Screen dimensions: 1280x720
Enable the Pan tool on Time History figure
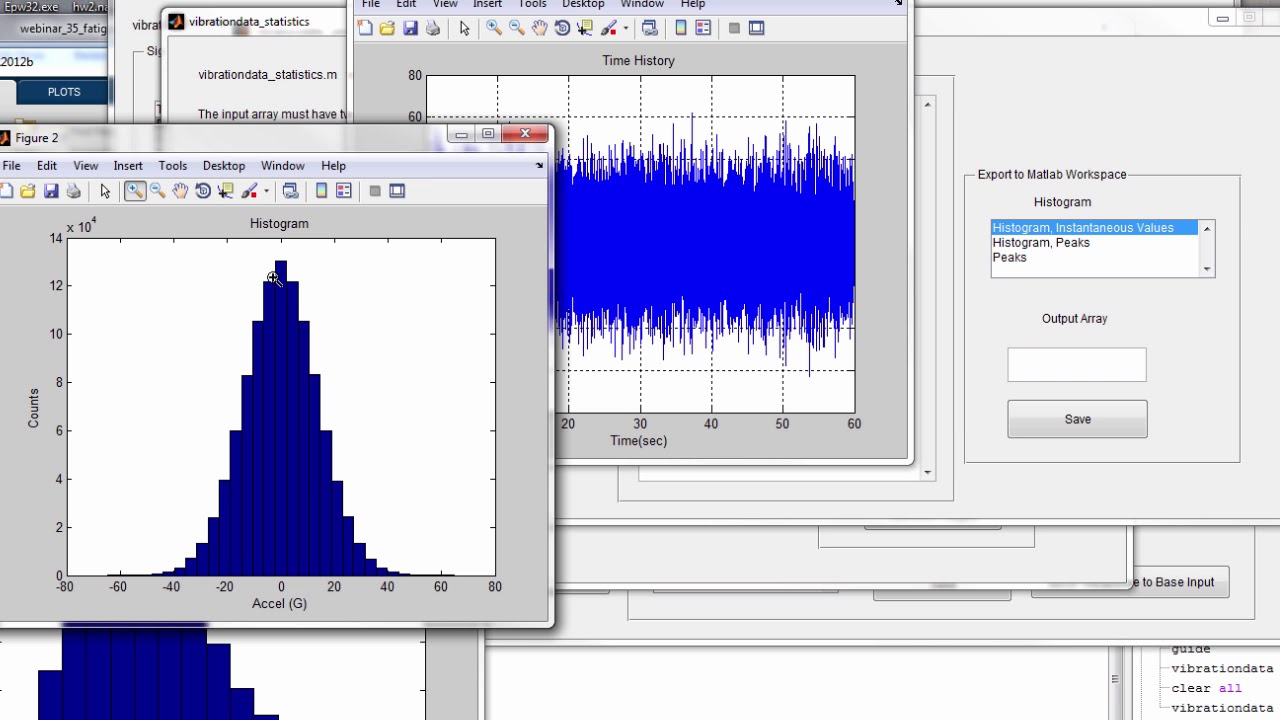tap(539, 28)
